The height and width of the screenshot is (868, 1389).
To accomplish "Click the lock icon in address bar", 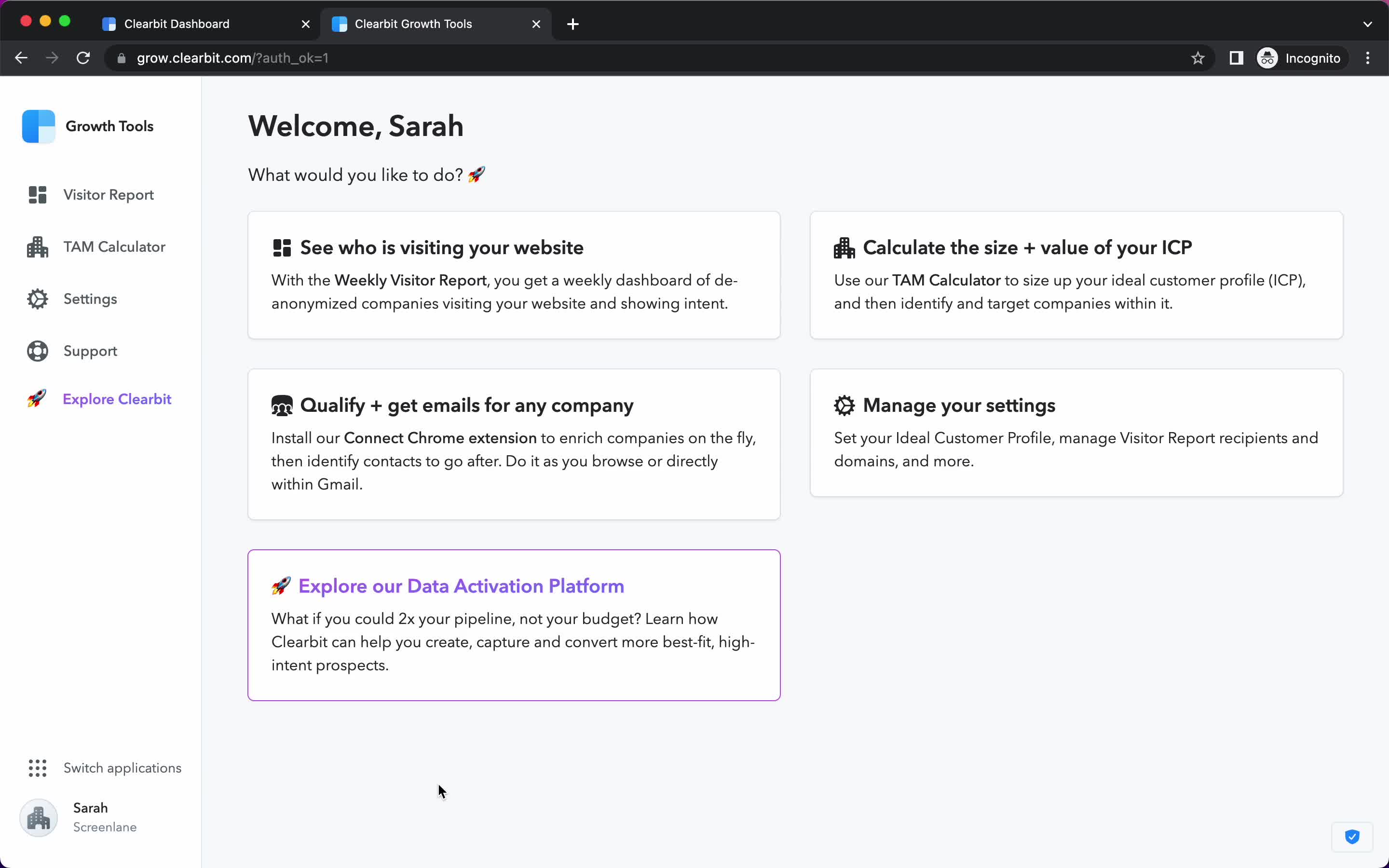I will coord(121,58).
